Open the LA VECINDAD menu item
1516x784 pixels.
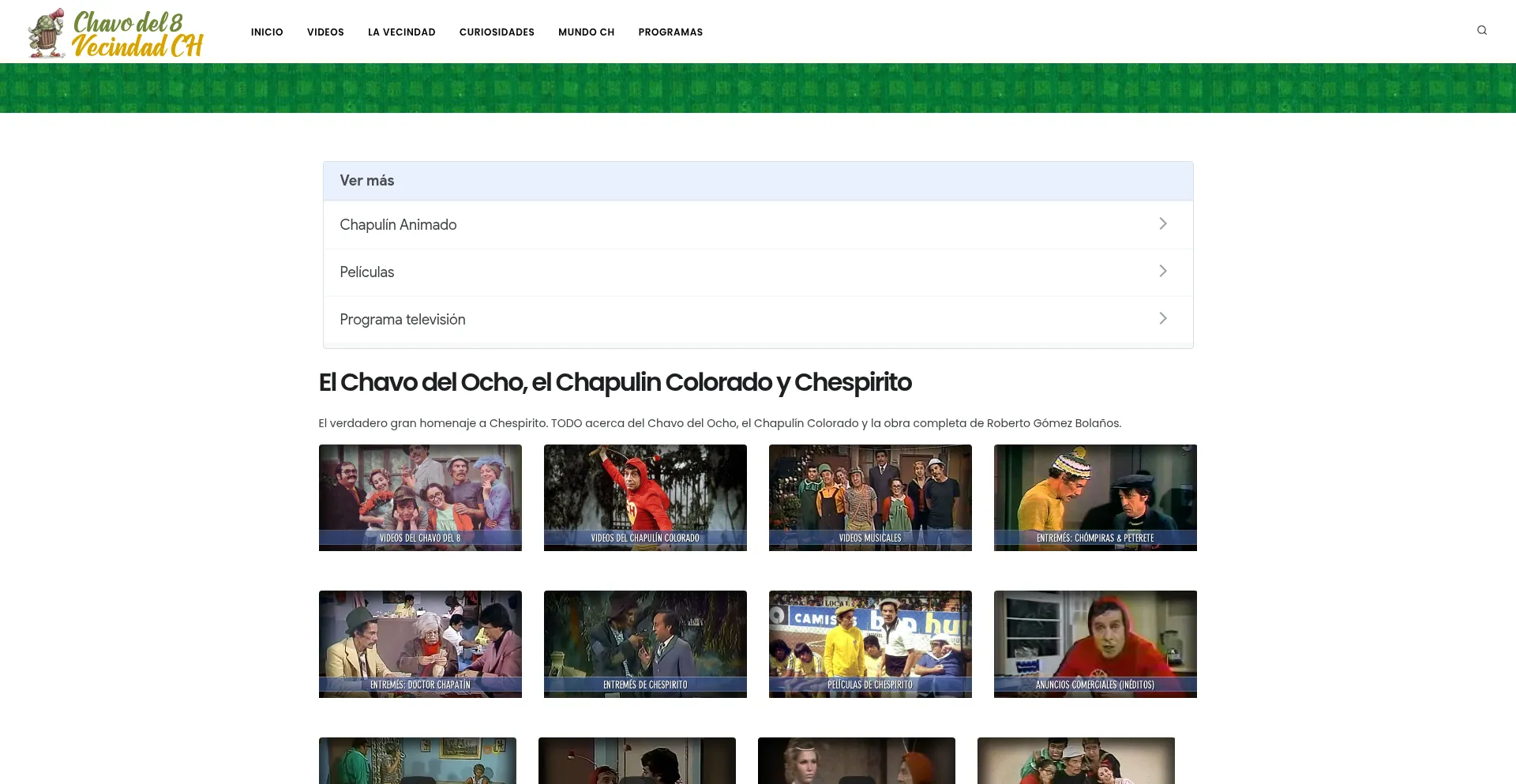pyautogui.click(x=402, y=32)
